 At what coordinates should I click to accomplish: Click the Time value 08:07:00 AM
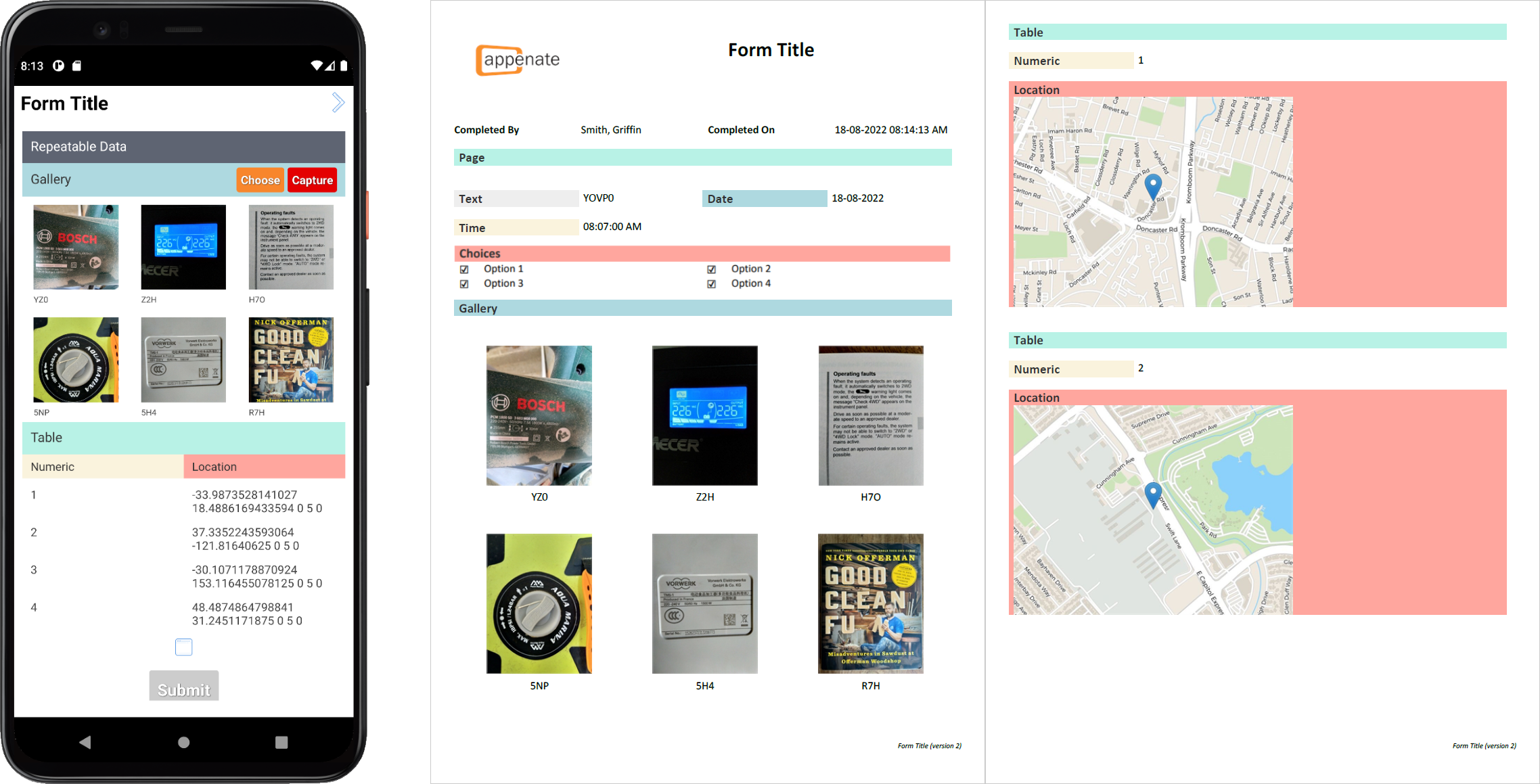(612, 227)
